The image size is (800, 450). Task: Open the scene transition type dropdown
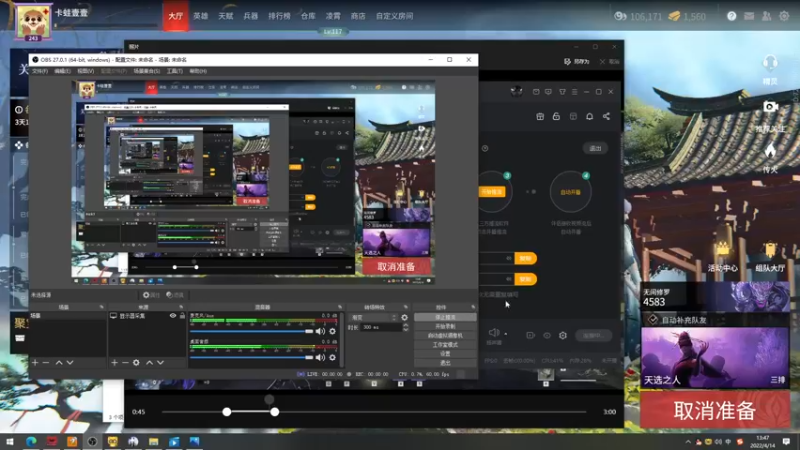click(x=373, y=317)
